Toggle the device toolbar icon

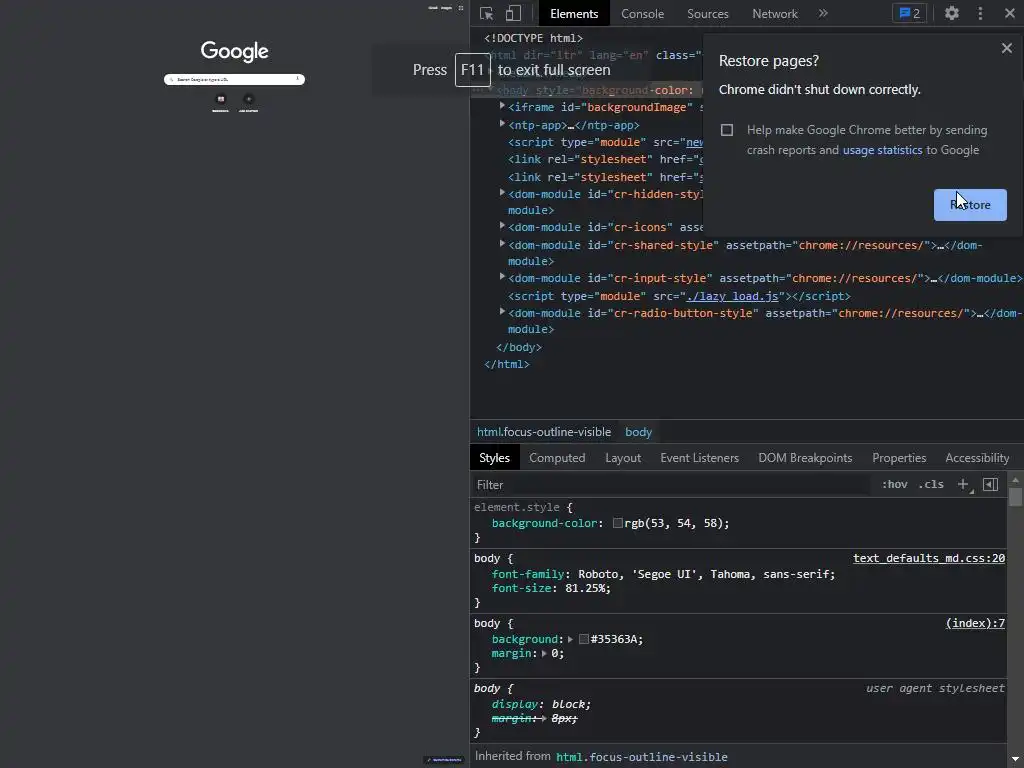[514, 14]
